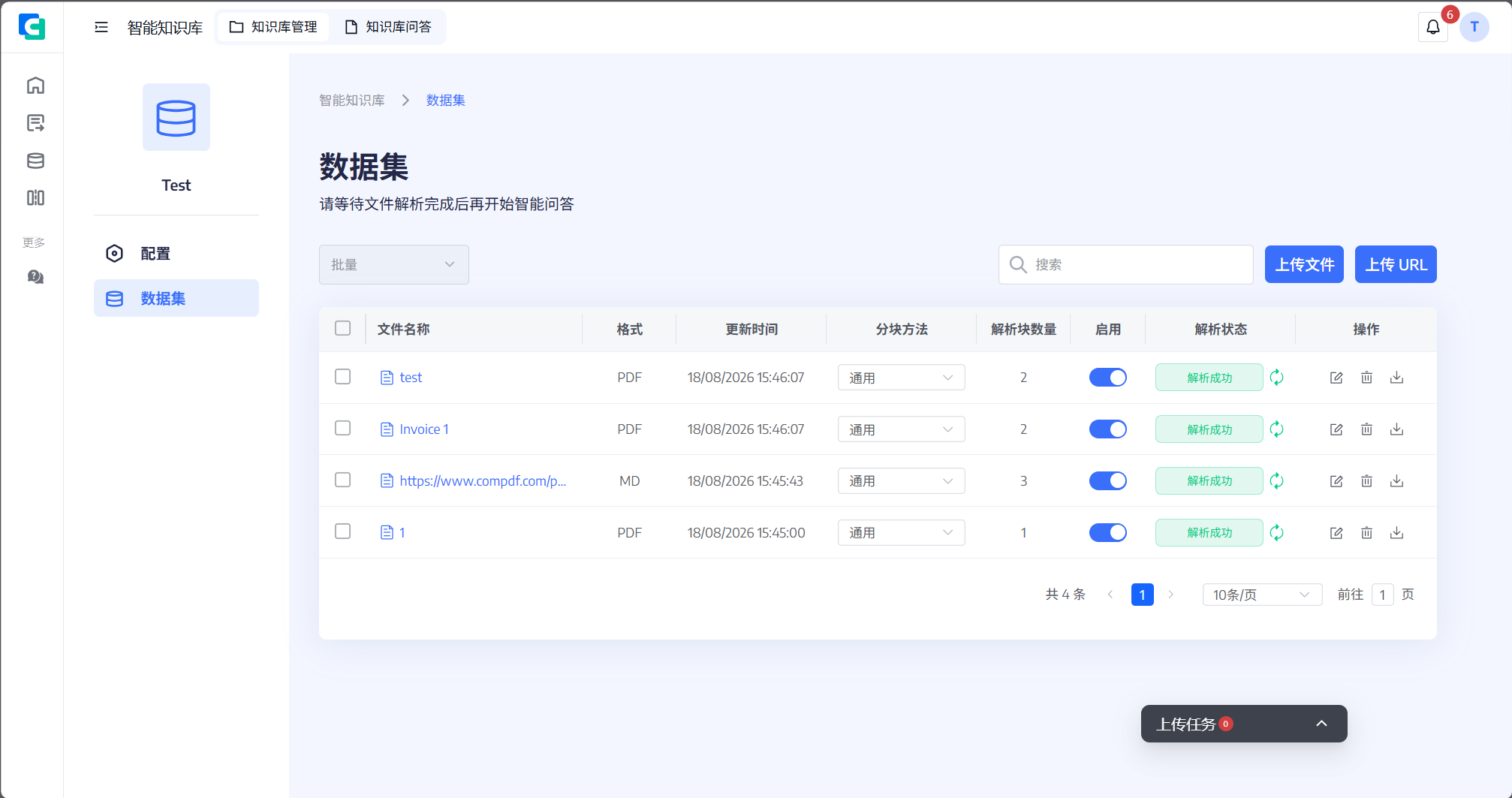This screenshot has height=798, width=1512.
Task: Click the 数据集 breadcrumb
Action: tap(446, 101)
